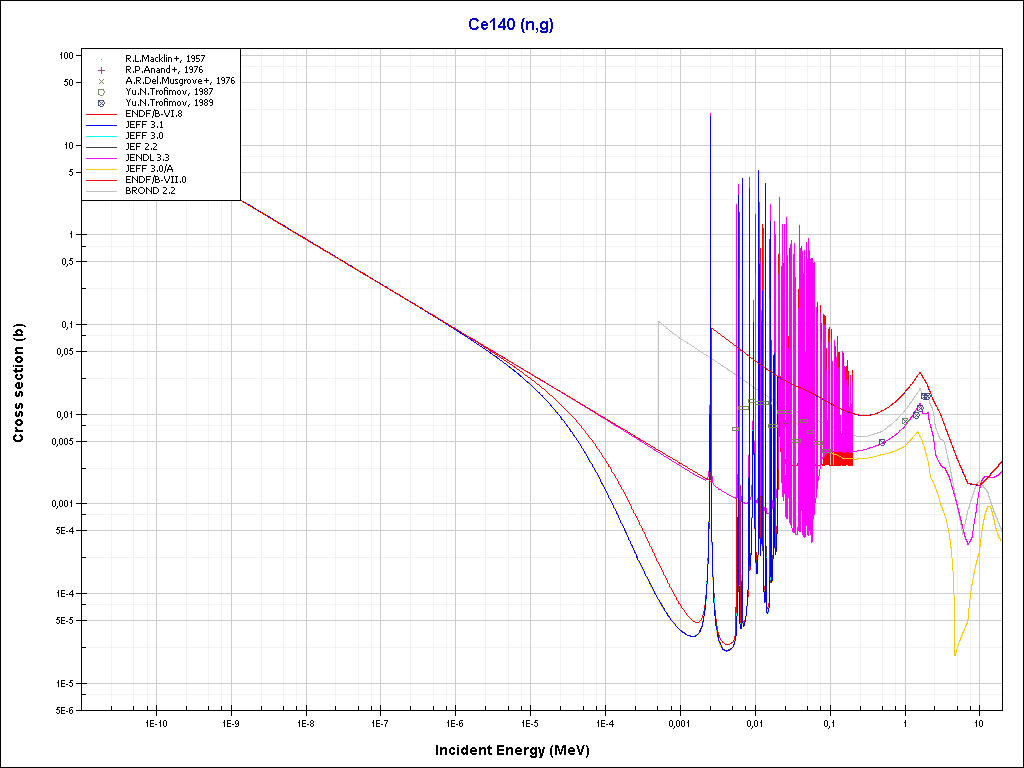
Task: Select the BROND 2.2 gray line swatch
Action: (x=102, y=191)
